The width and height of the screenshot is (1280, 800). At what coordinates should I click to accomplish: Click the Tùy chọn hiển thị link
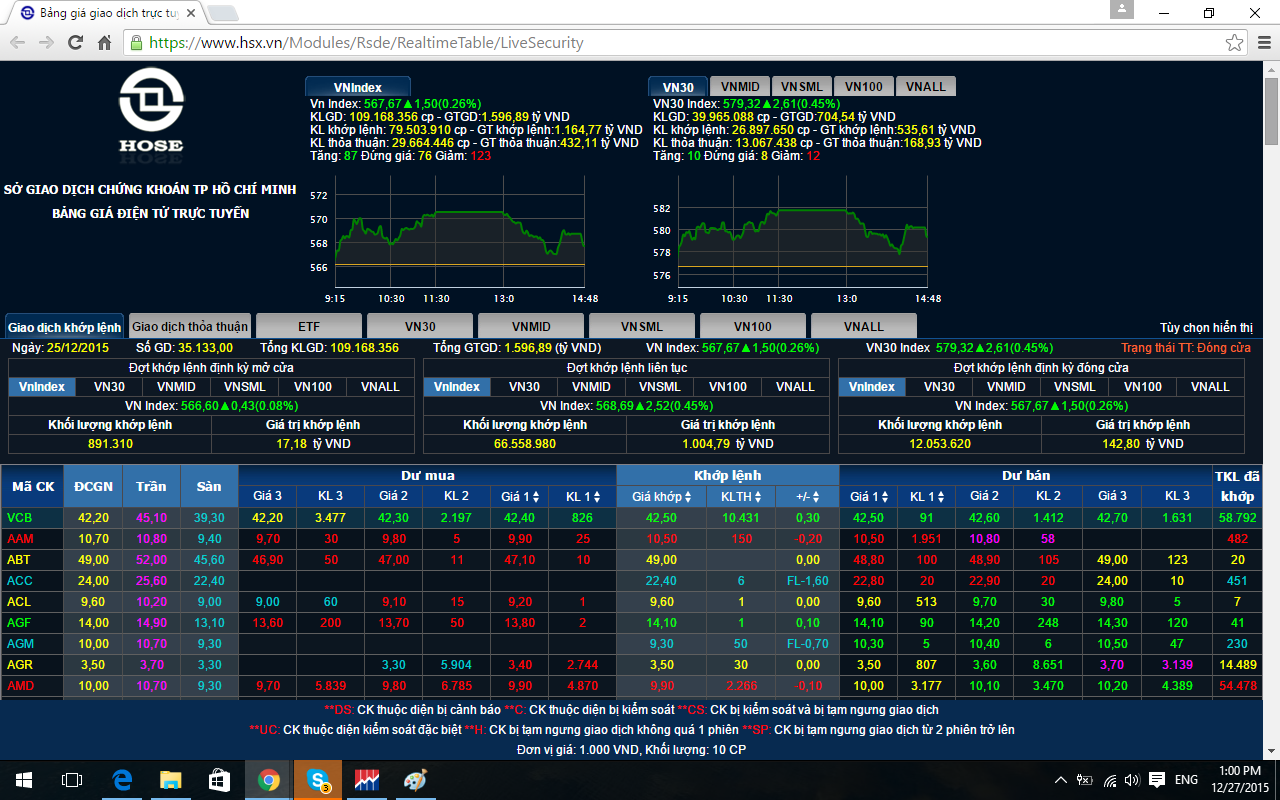(1205, 328)
